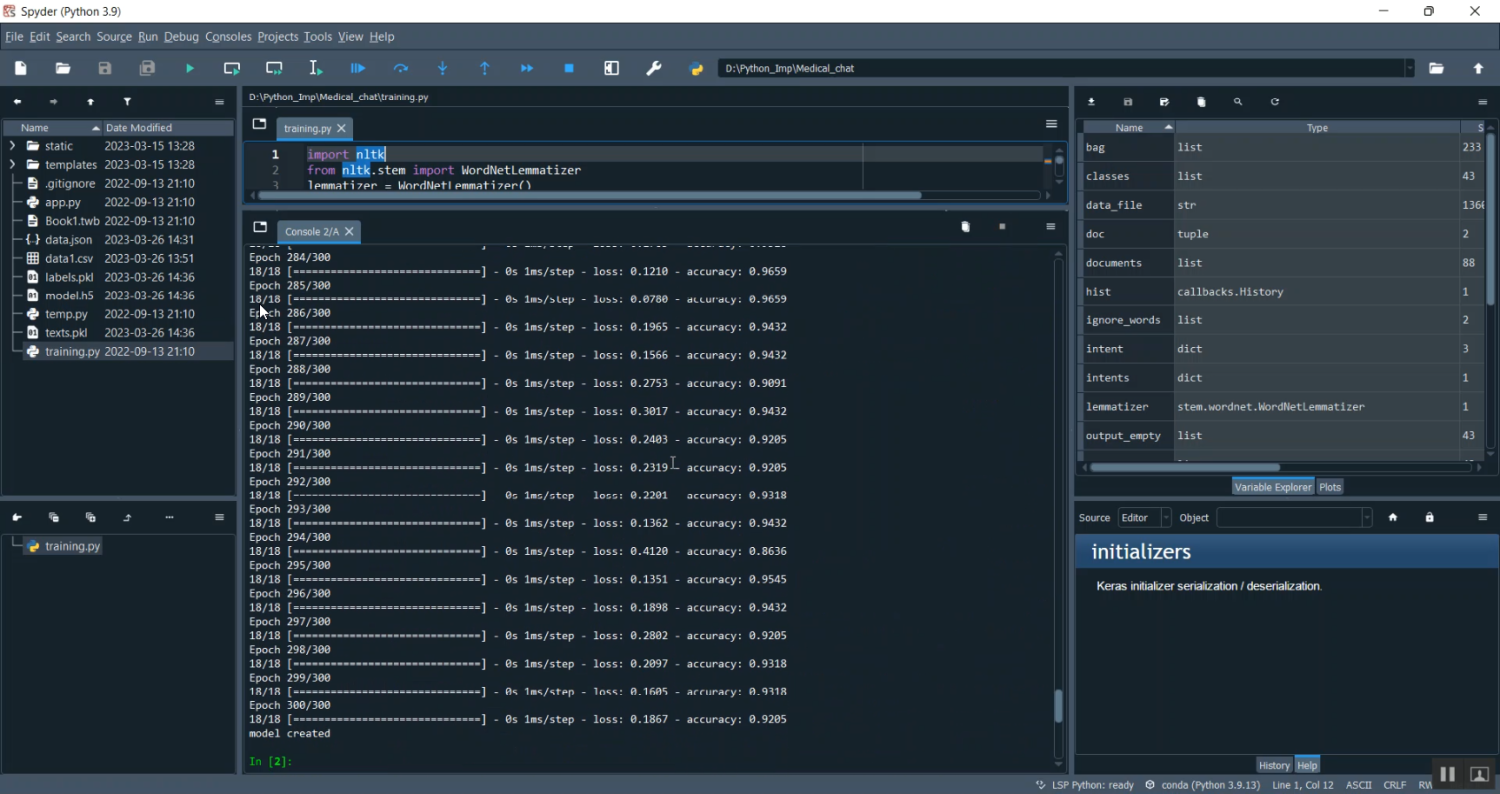
Task: Click the Import data icon in Variable Explorer
Action: [x=1091, y=102]
